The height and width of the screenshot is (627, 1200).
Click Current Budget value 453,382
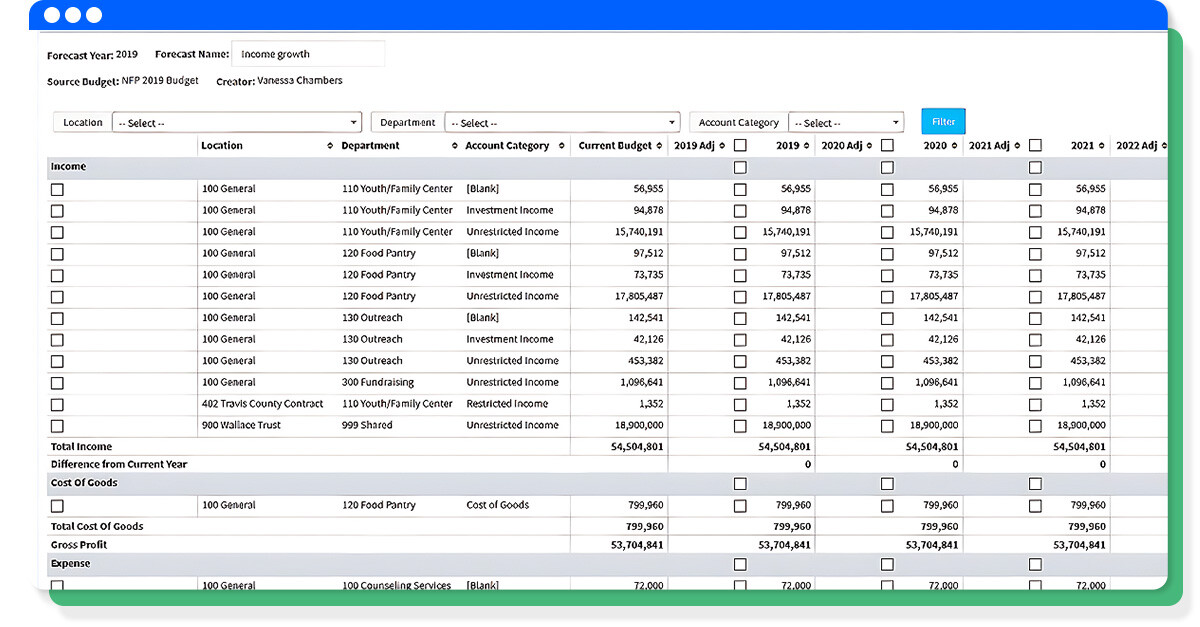point(647,361)
